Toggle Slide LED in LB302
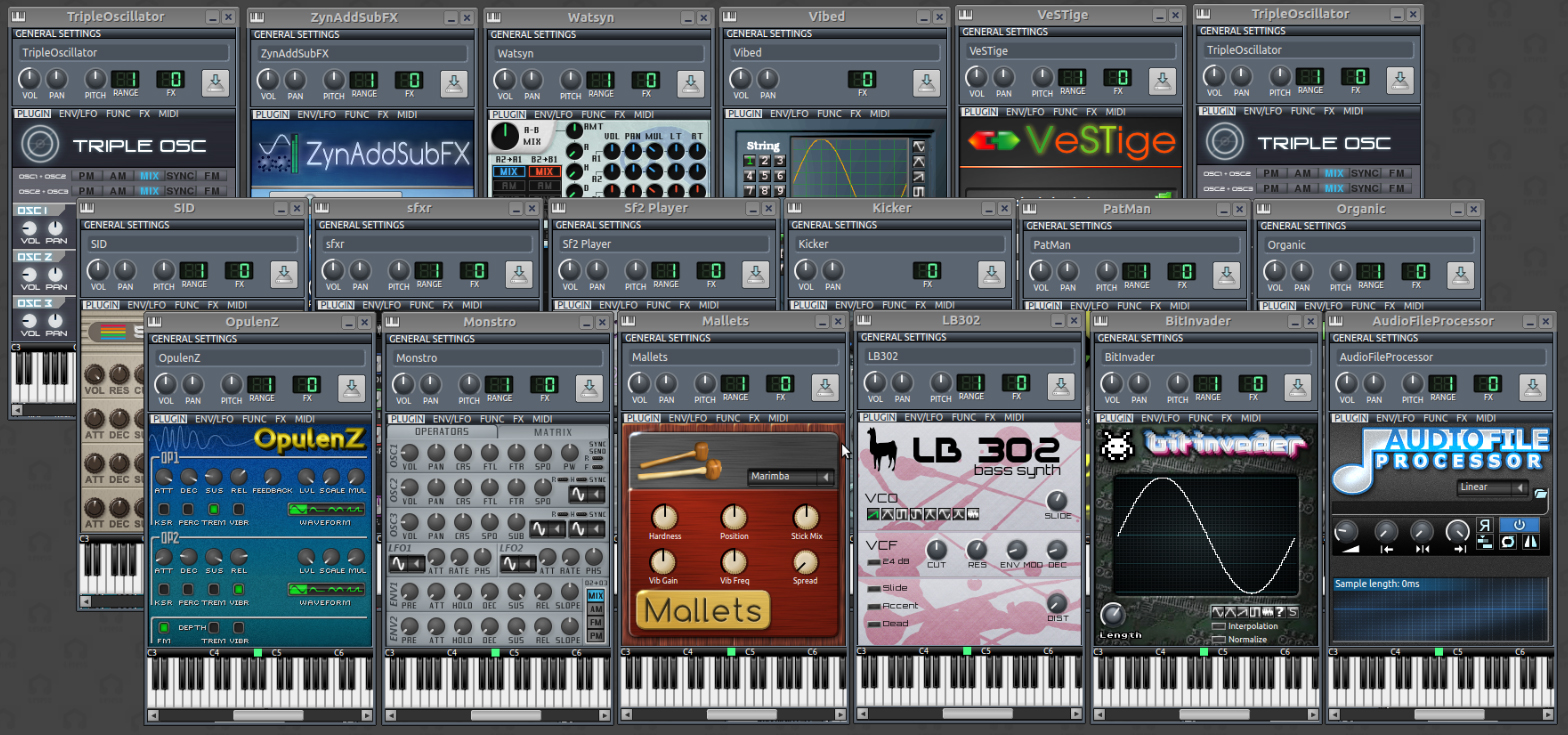This screenshot has height=735, width=1568. (874, 589)
